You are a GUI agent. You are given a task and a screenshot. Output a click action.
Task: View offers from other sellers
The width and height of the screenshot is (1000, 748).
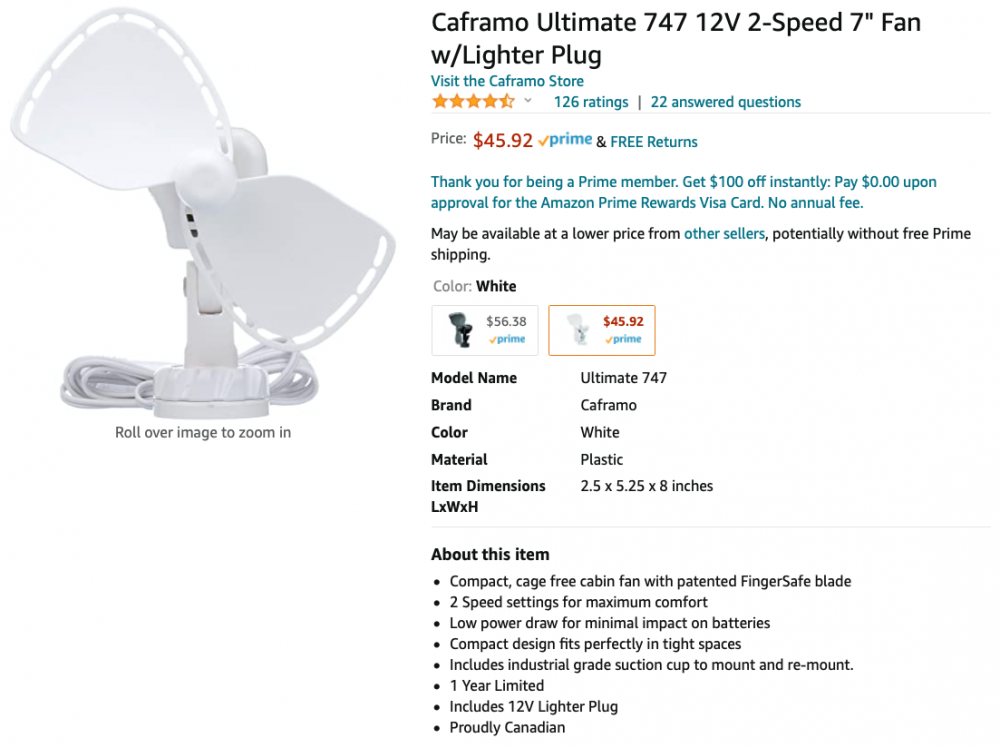(x=724, y=234)
